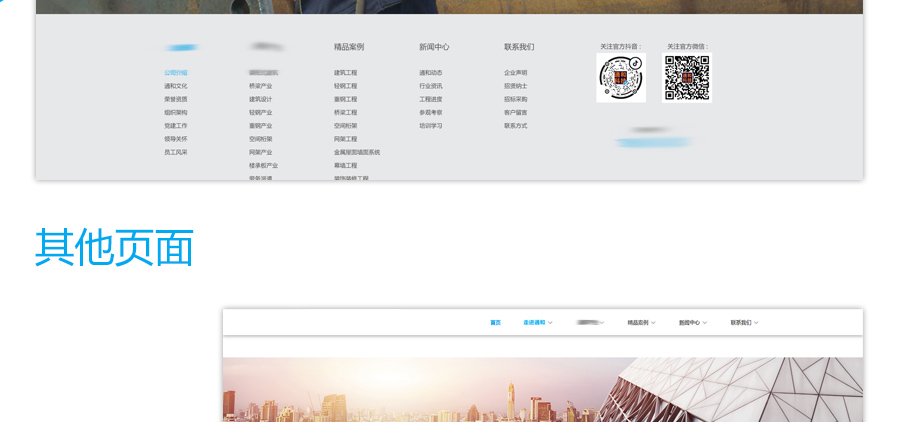Click the Douyin official QR code image
The height and width of the screenshot is (422, 900).
click(x=621, y=78)
